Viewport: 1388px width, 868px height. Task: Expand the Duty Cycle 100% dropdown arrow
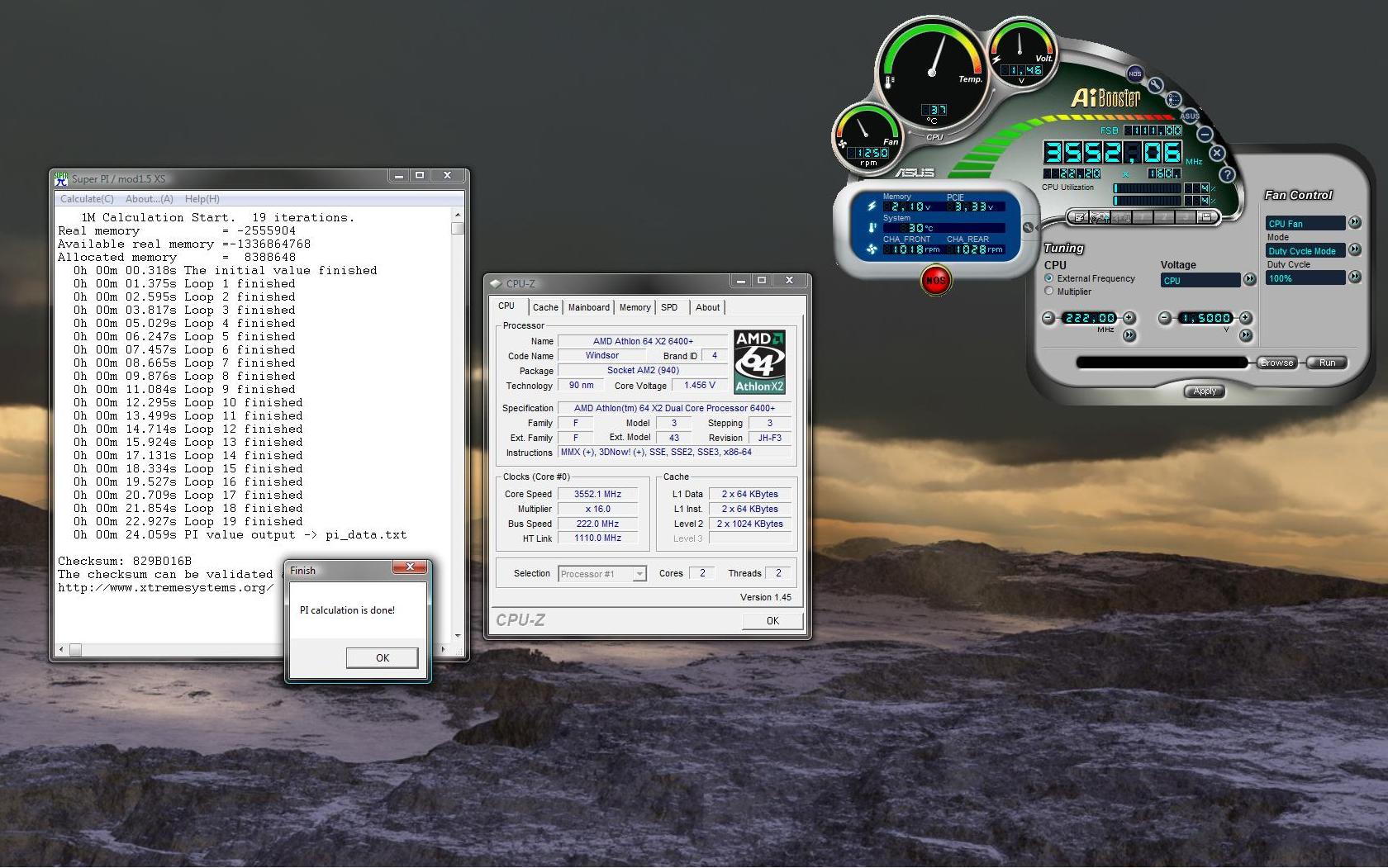click(1355, 277)
